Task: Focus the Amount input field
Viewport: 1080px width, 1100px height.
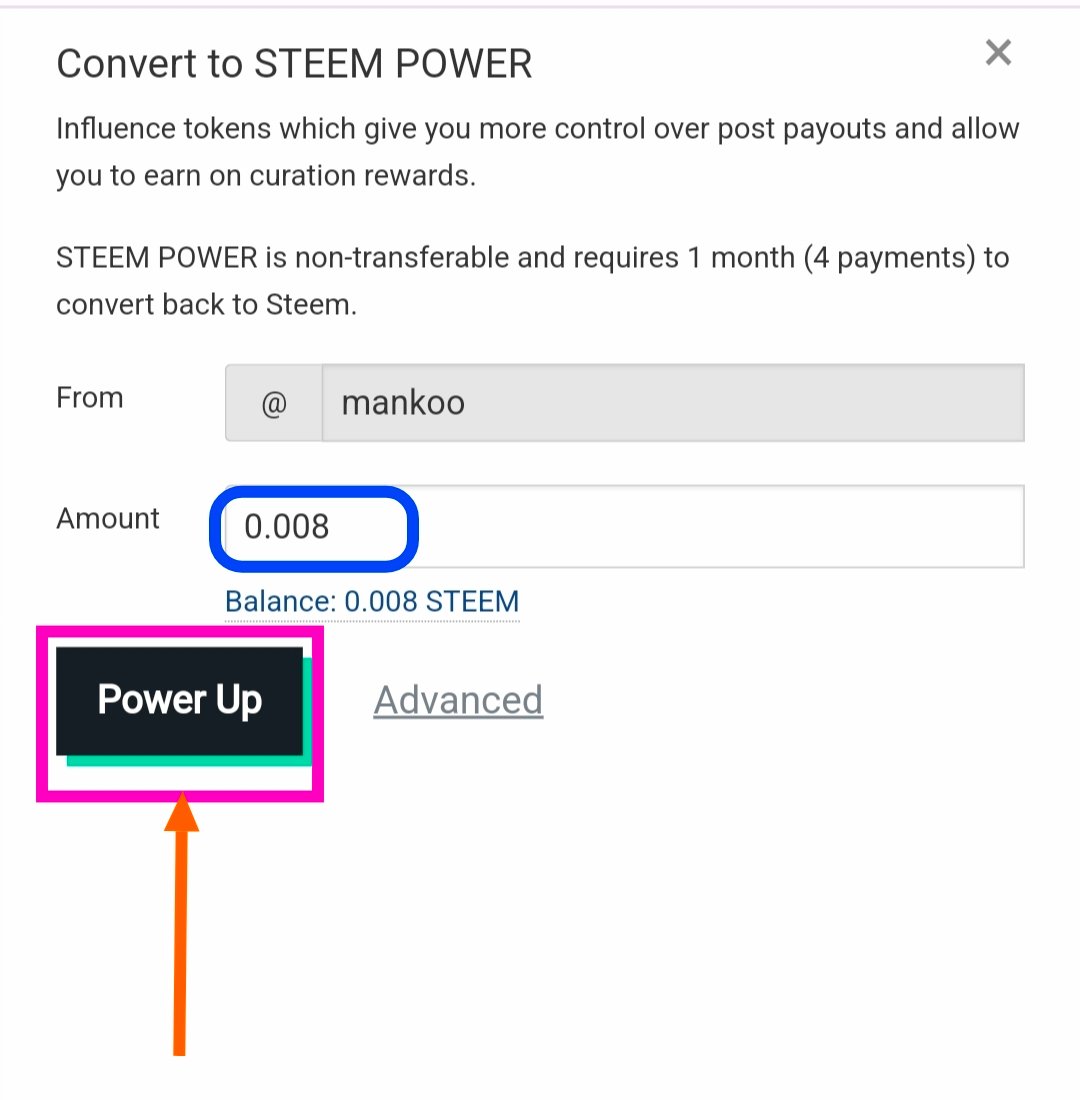Action: pos(620,527)
